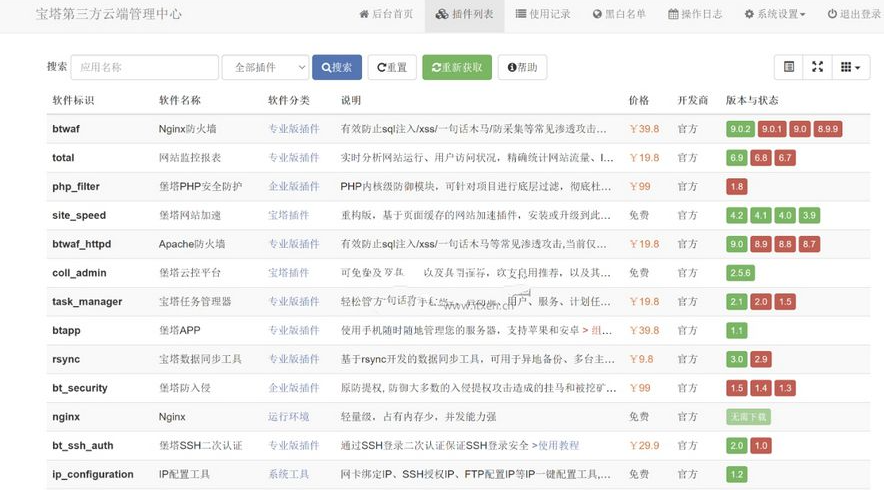Click the Apache防火墙 name cell
The height and width of the screenshot is (490, 884).
point(192,244)
